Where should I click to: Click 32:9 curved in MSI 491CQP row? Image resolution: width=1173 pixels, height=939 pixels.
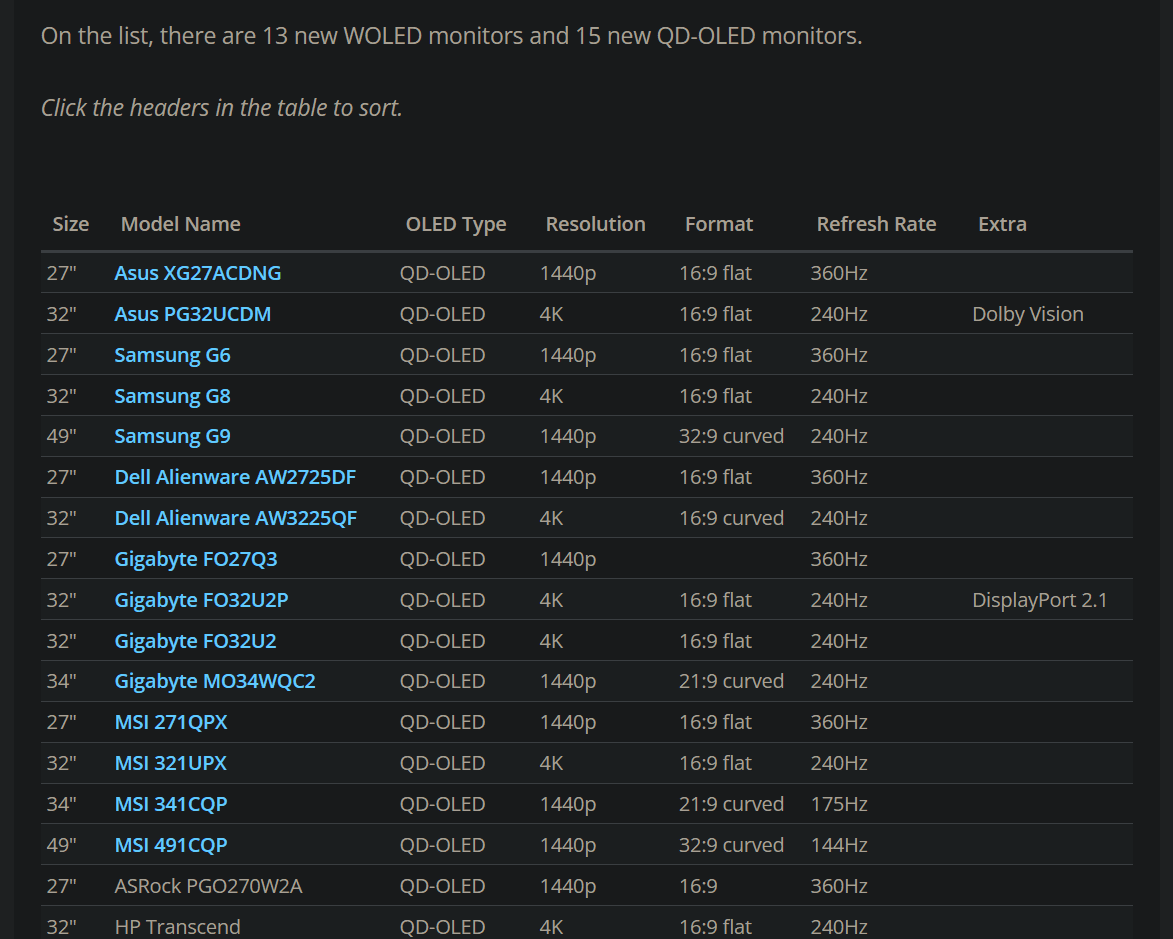pyautogui.click(x=731, y=845)
